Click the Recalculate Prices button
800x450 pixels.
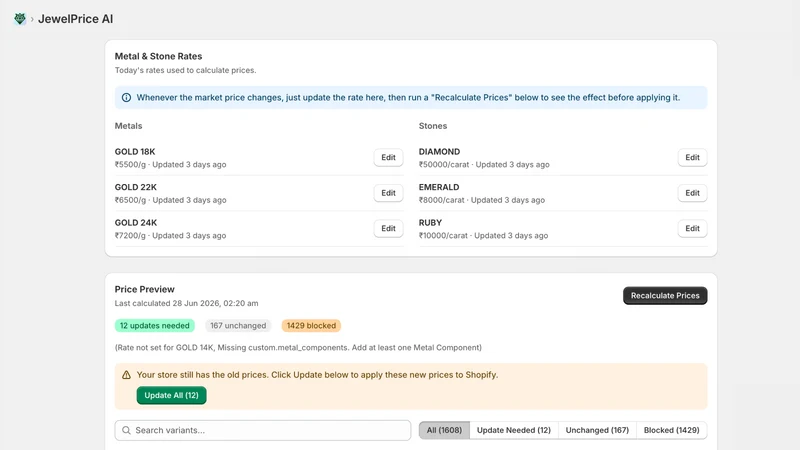click(x=665, y=295)
